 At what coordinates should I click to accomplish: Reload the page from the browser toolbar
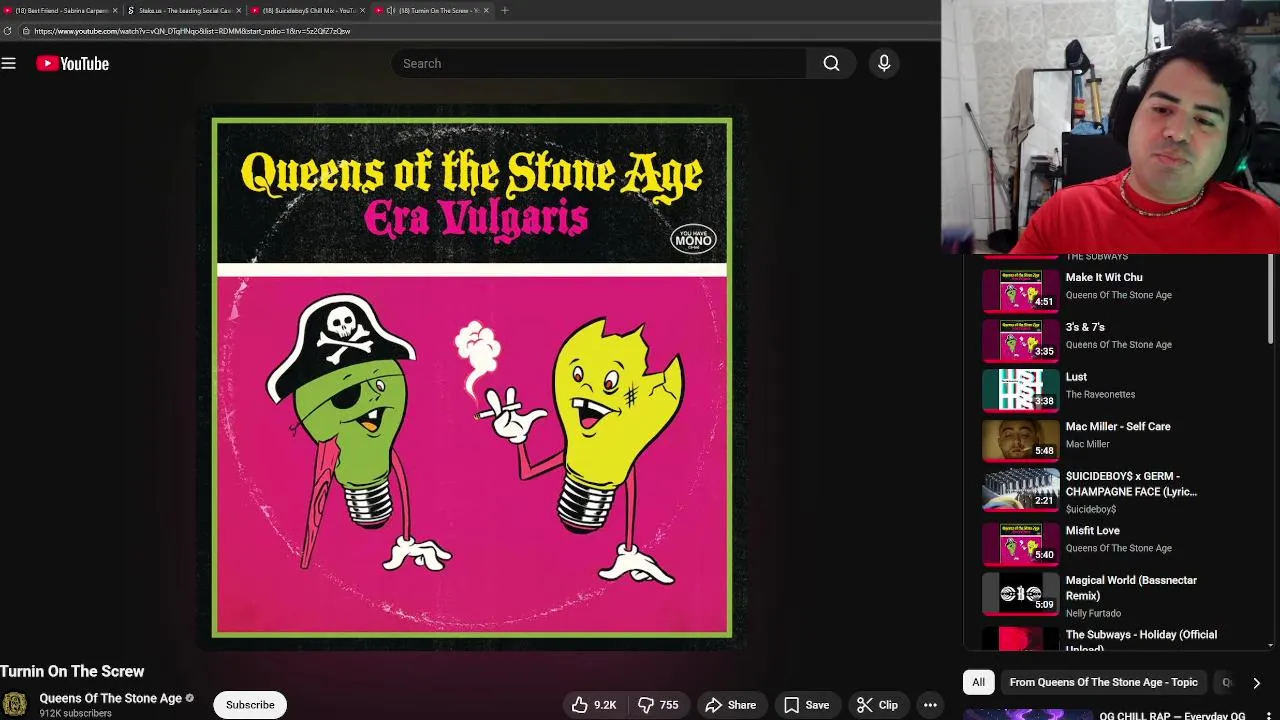(x=8, y=31)
